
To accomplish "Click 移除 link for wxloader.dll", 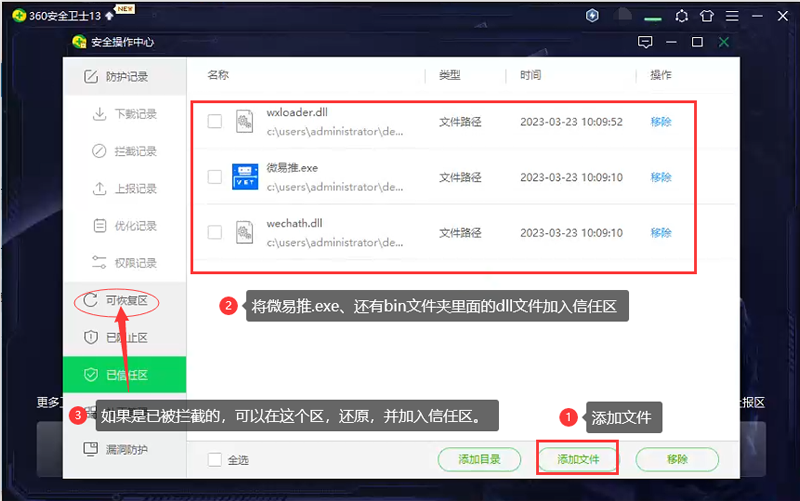I will point(661,121).
